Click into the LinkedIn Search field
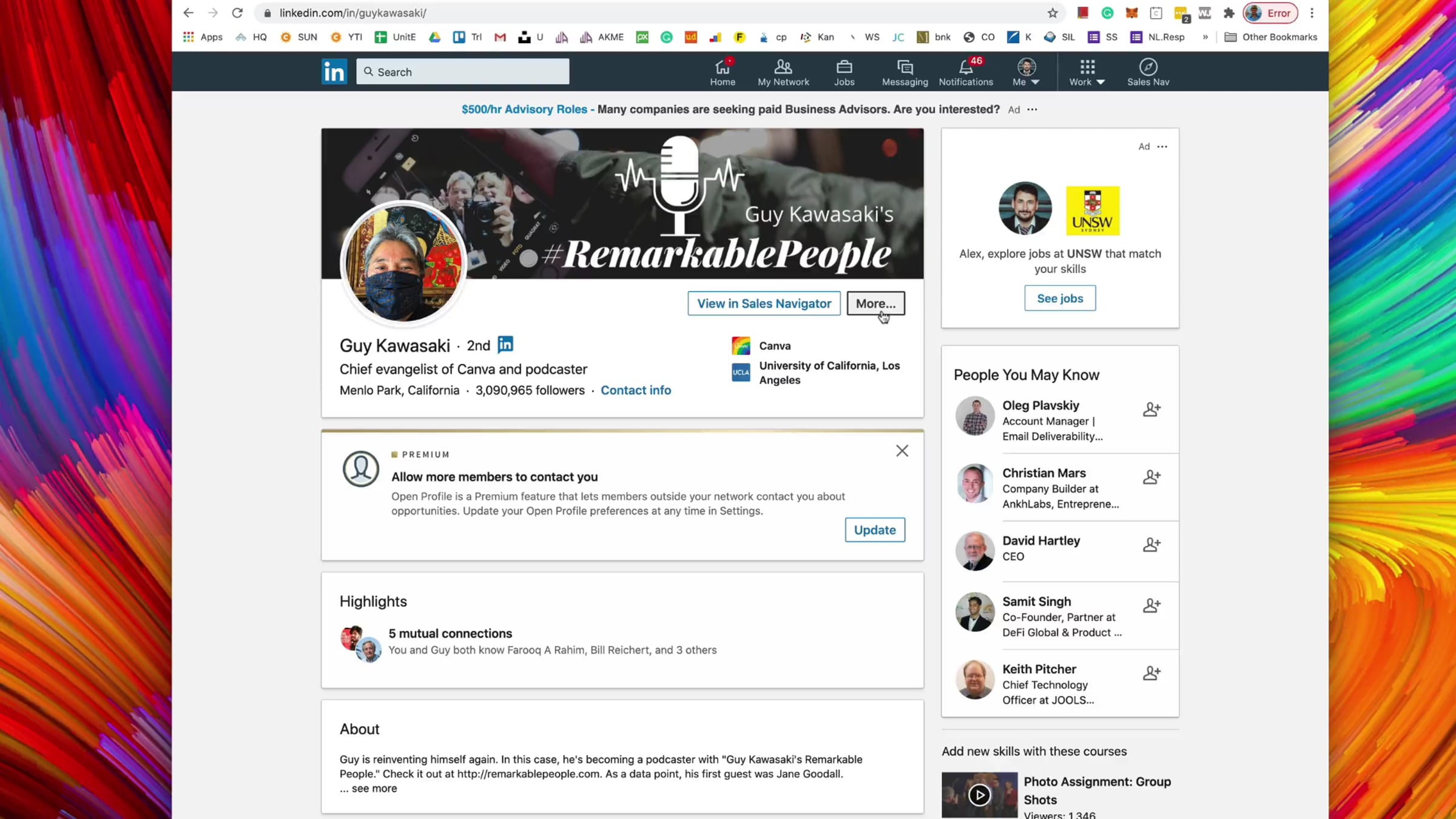Image resolution: width=1456 pixels, height=819 pixels. coord(463,72)
